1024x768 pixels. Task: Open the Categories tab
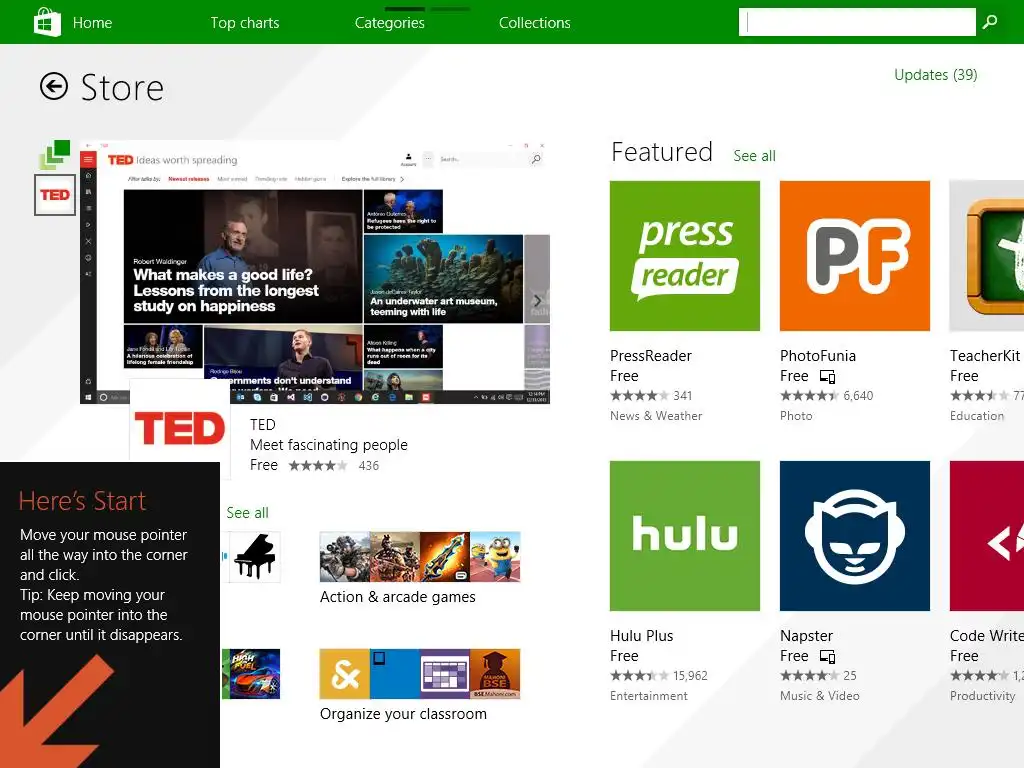coord(389,23)
